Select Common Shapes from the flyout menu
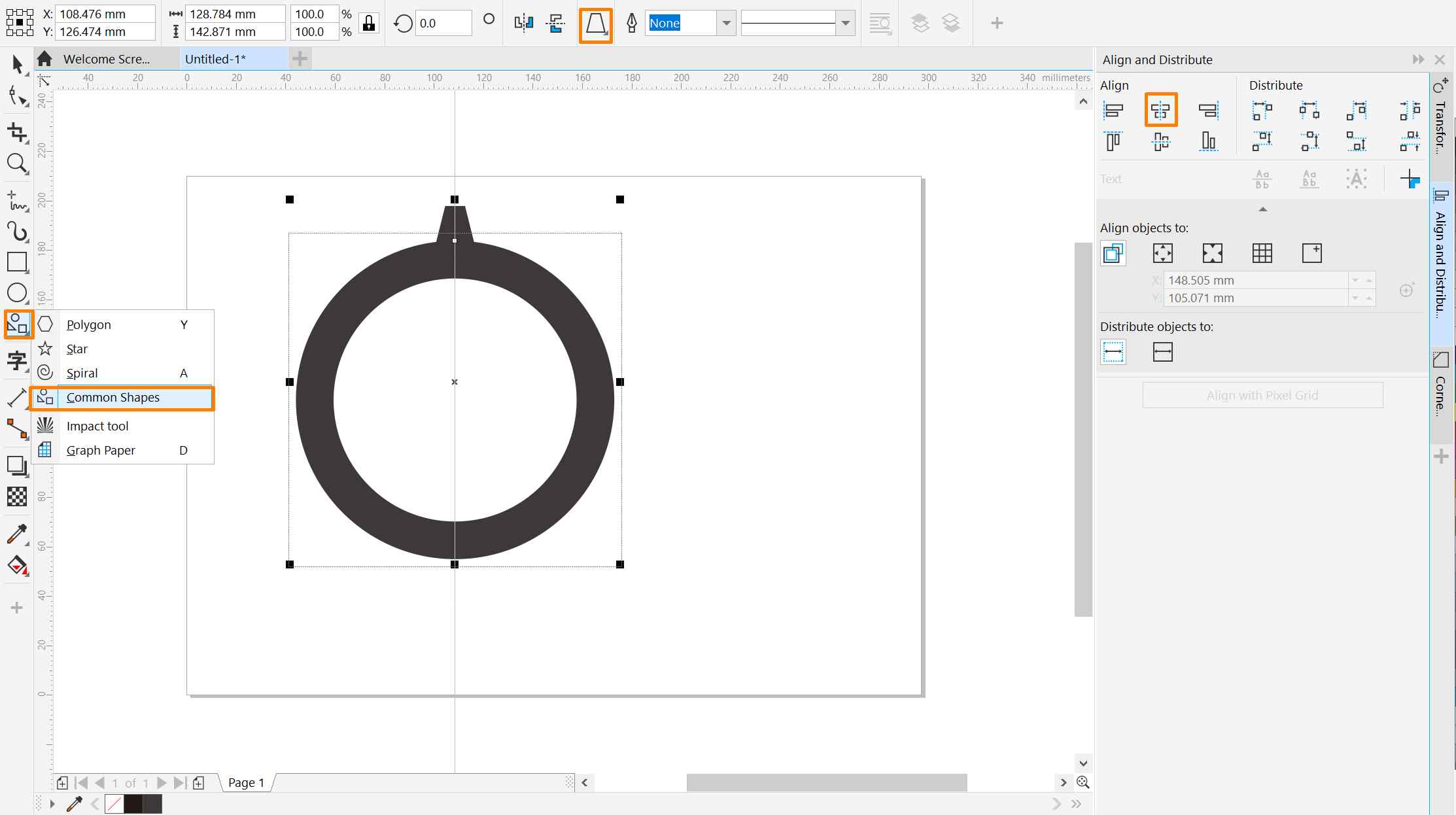 [x=113, y=397]
